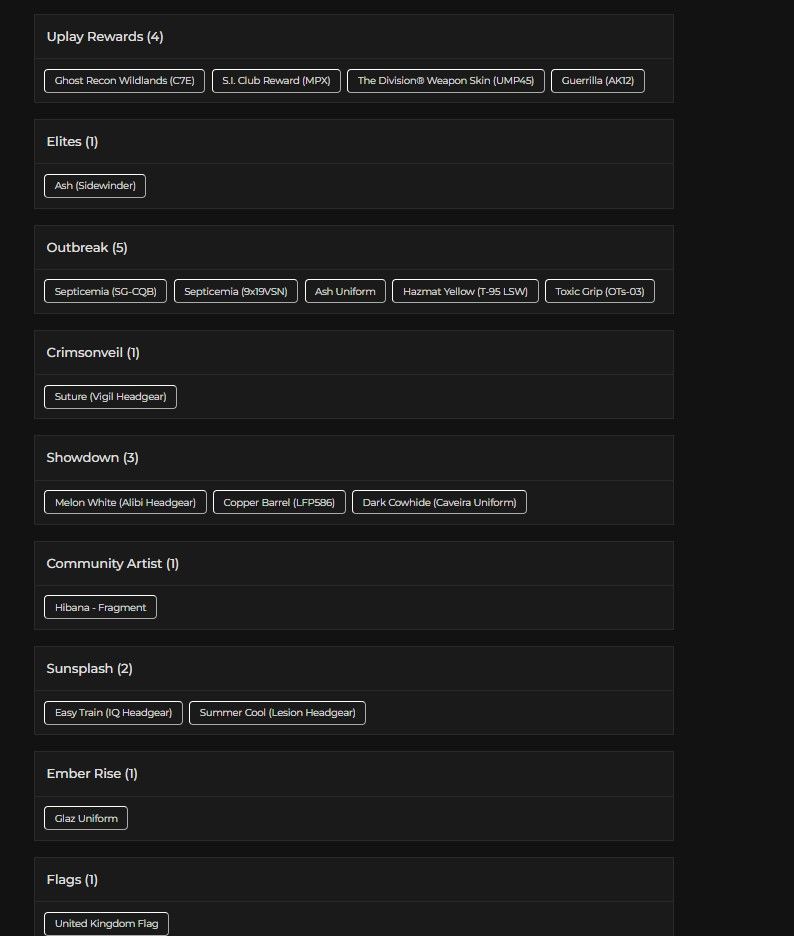Select the S.I. Club Reward (MPX) tag
This screenshot has height=936, width=794.
[276, 81]
